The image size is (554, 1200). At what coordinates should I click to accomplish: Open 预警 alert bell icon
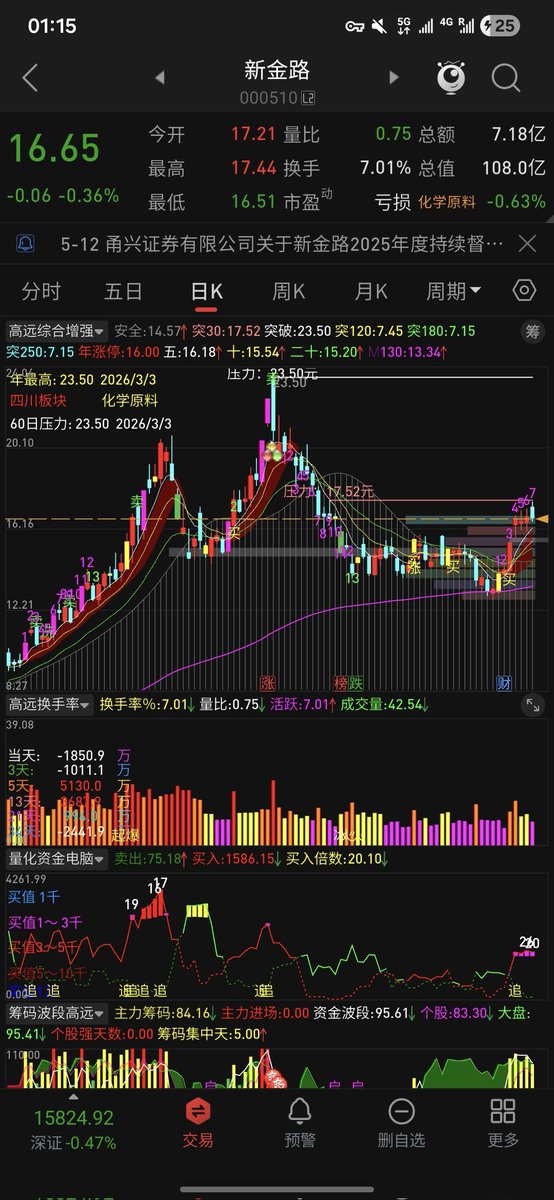click(x=299, y=1121)
